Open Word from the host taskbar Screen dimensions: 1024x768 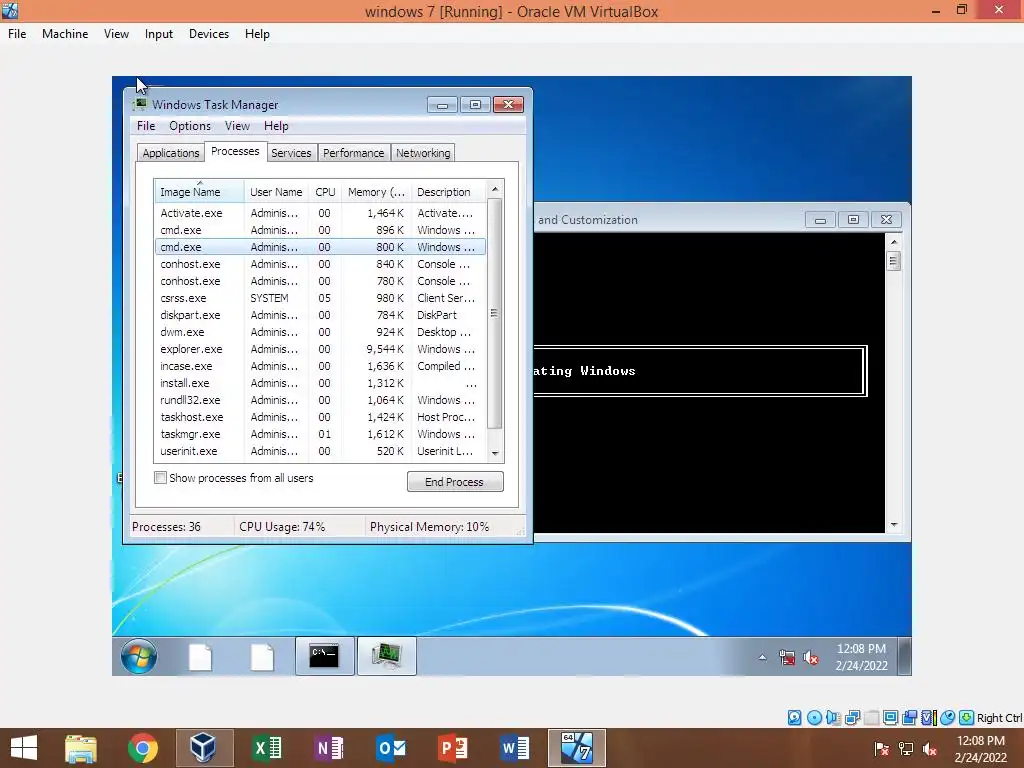pos(515,748)
